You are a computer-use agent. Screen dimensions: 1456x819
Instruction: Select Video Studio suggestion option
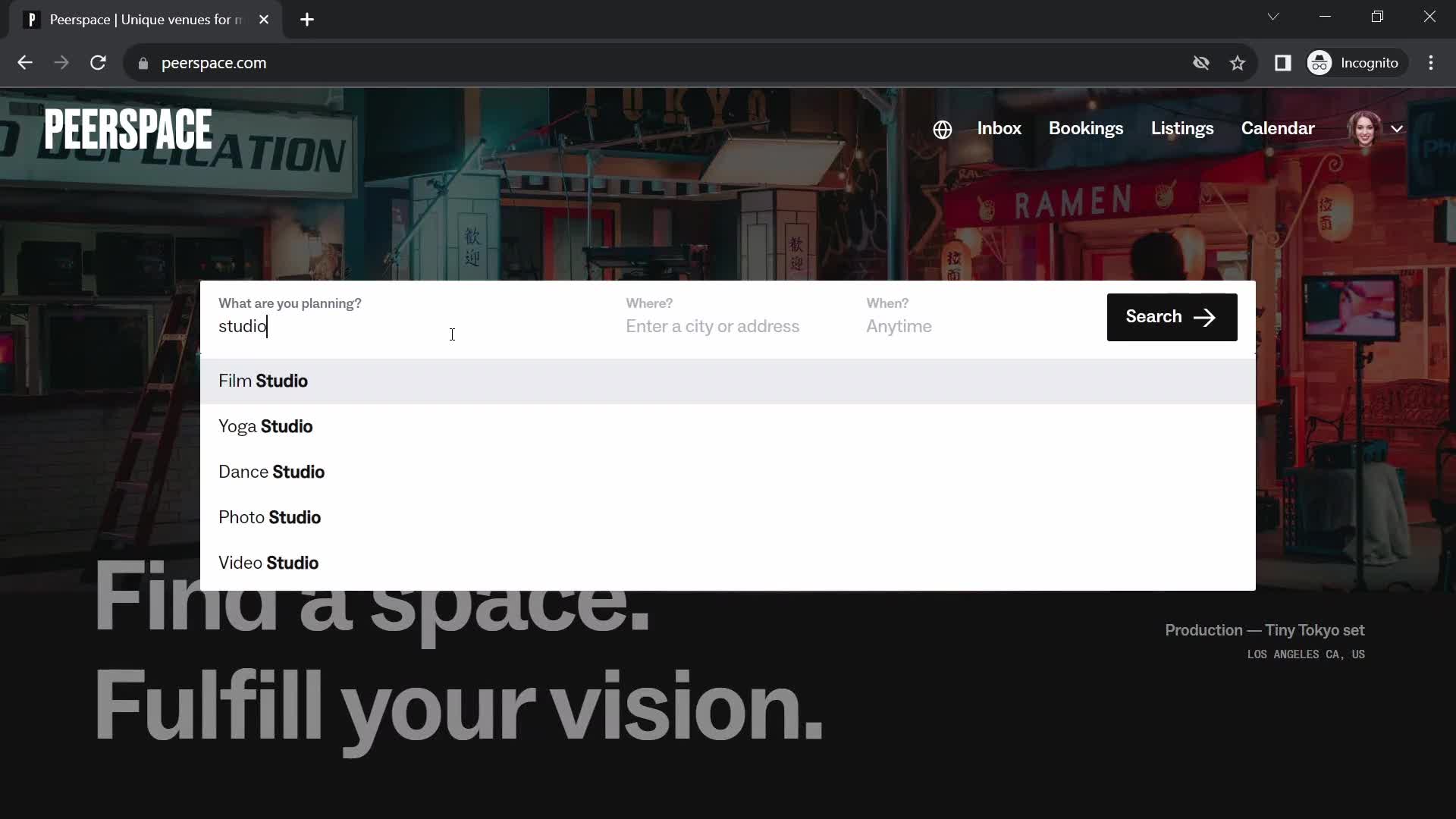pyautogui.click(x=269, y=562)
